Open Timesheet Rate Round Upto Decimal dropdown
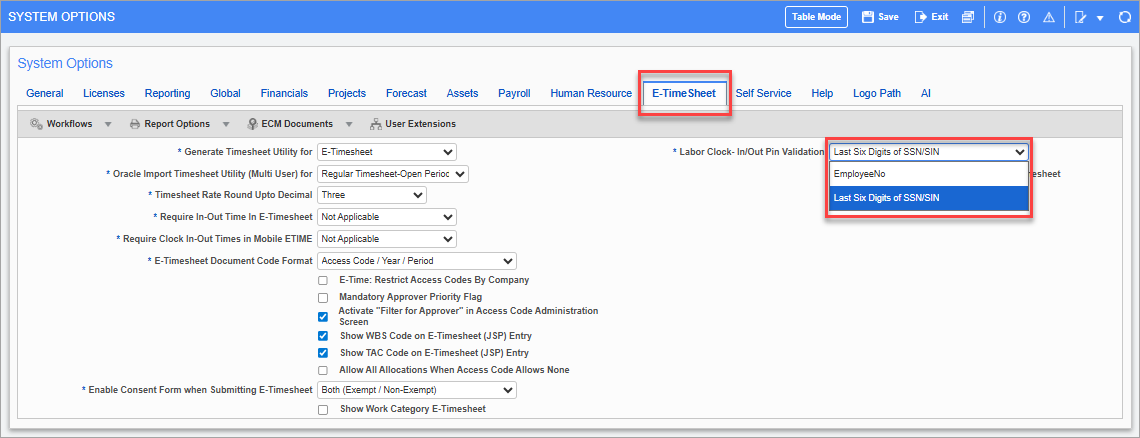The height and width of the screenshot is (438, 1140). pos(372,195)
